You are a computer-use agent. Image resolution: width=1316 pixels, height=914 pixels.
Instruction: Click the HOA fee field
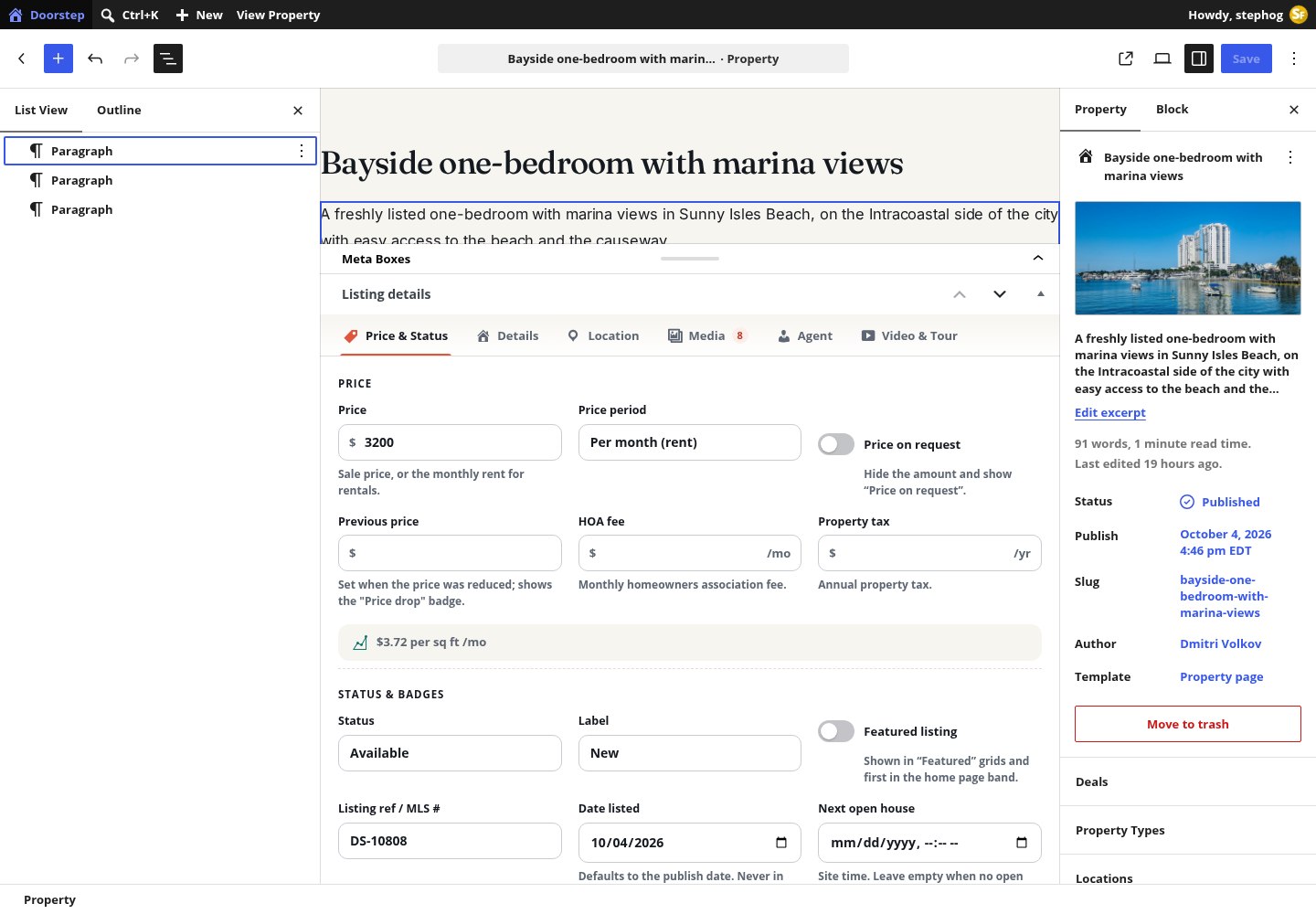pyautogui.click(x=690, y=553)
